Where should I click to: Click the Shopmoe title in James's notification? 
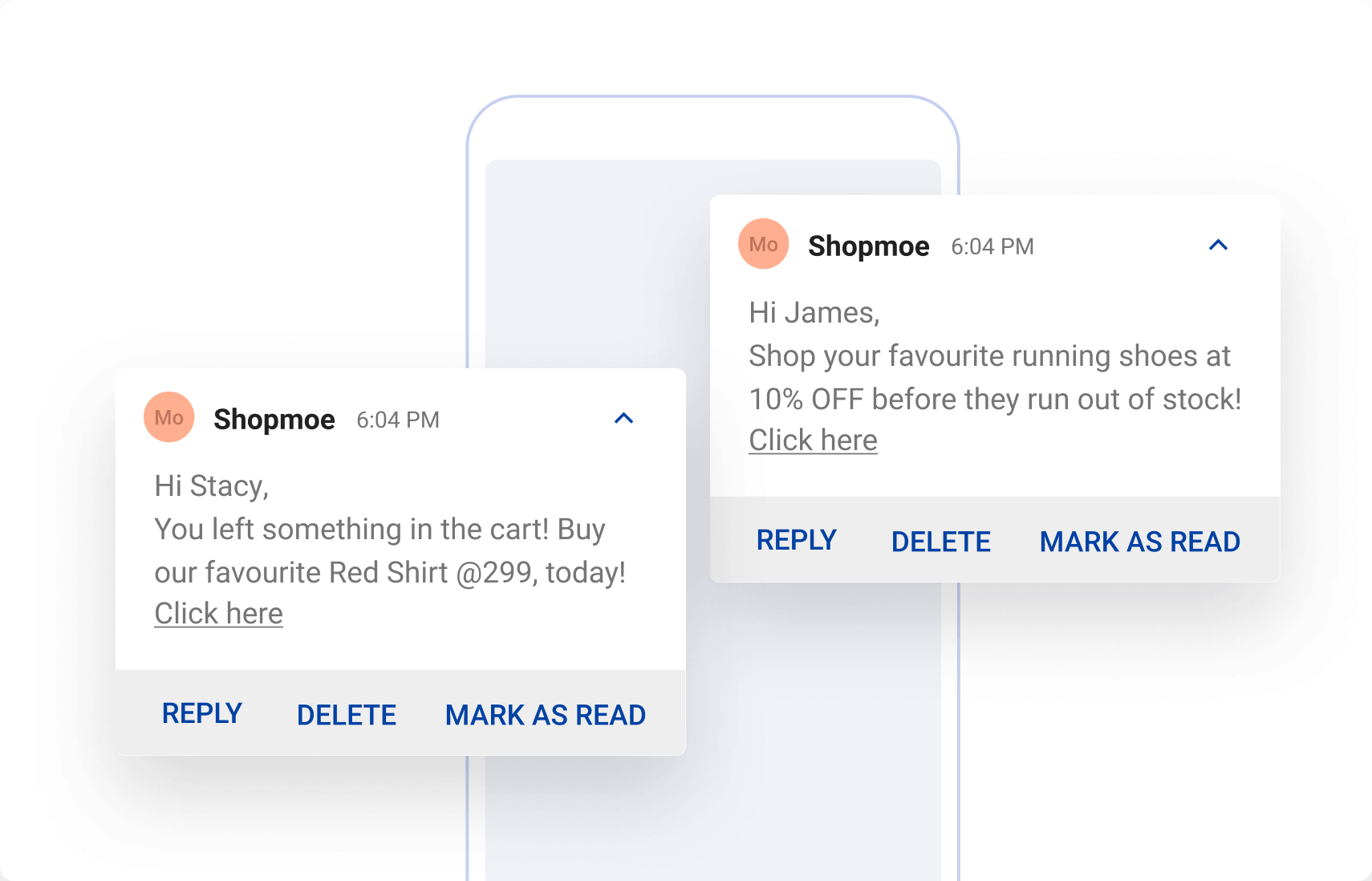click(x=869, y=246)
